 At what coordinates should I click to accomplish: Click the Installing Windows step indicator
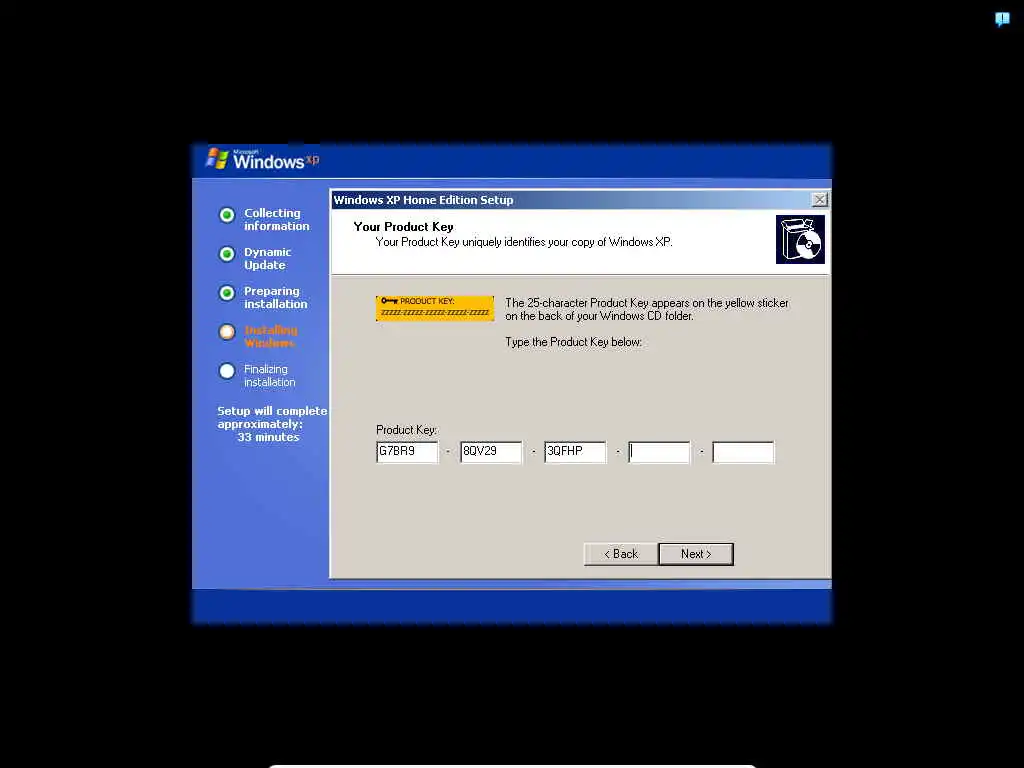[x=227, y=332]
